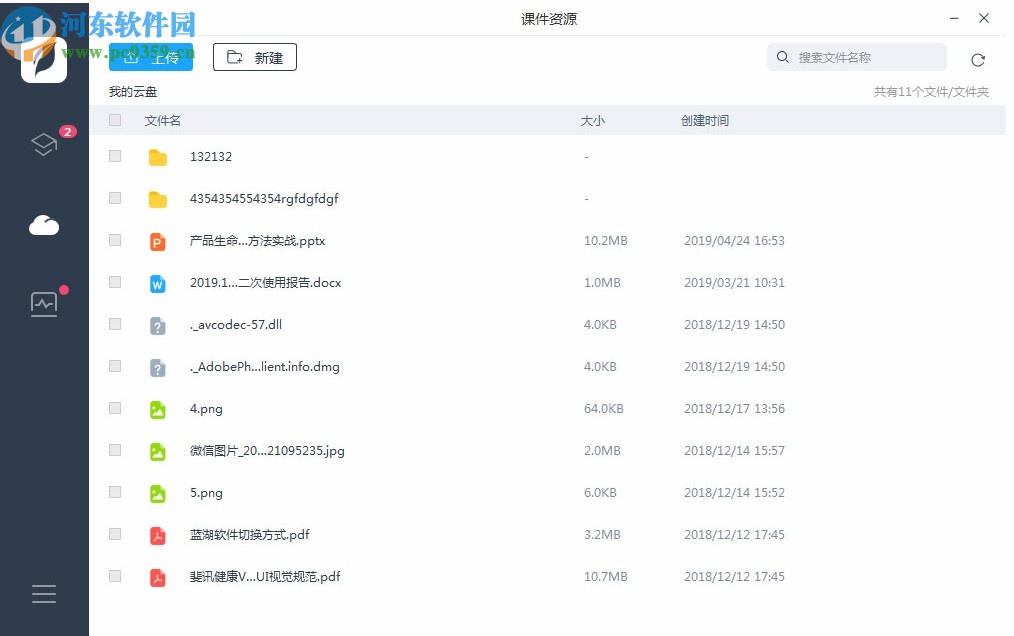Select the courses icon with badge 2
This screenshot has width=1014, height=636.
pos(44,144)
